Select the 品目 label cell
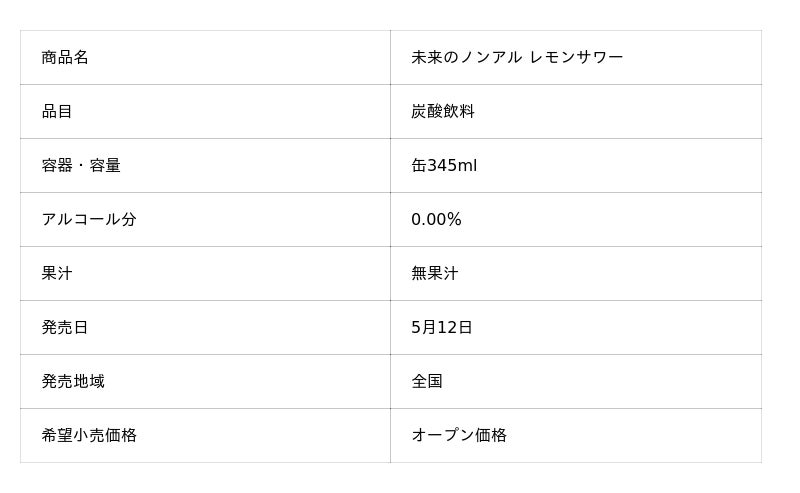The width and height of the screenshot is (800, 493). click(x=57, y=112)
